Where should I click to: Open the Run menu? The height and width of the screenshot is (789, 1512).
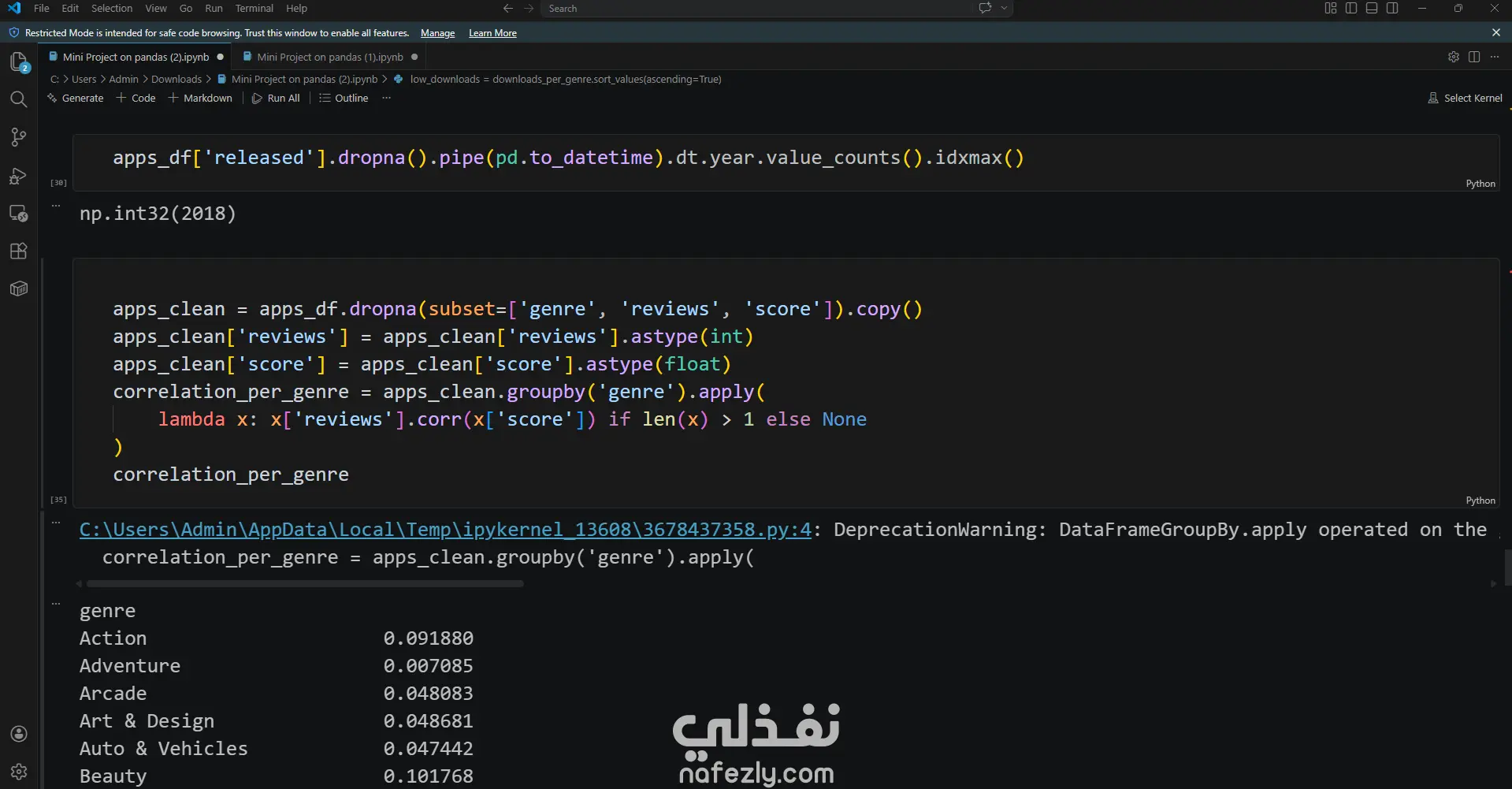[x=214, y=8]
